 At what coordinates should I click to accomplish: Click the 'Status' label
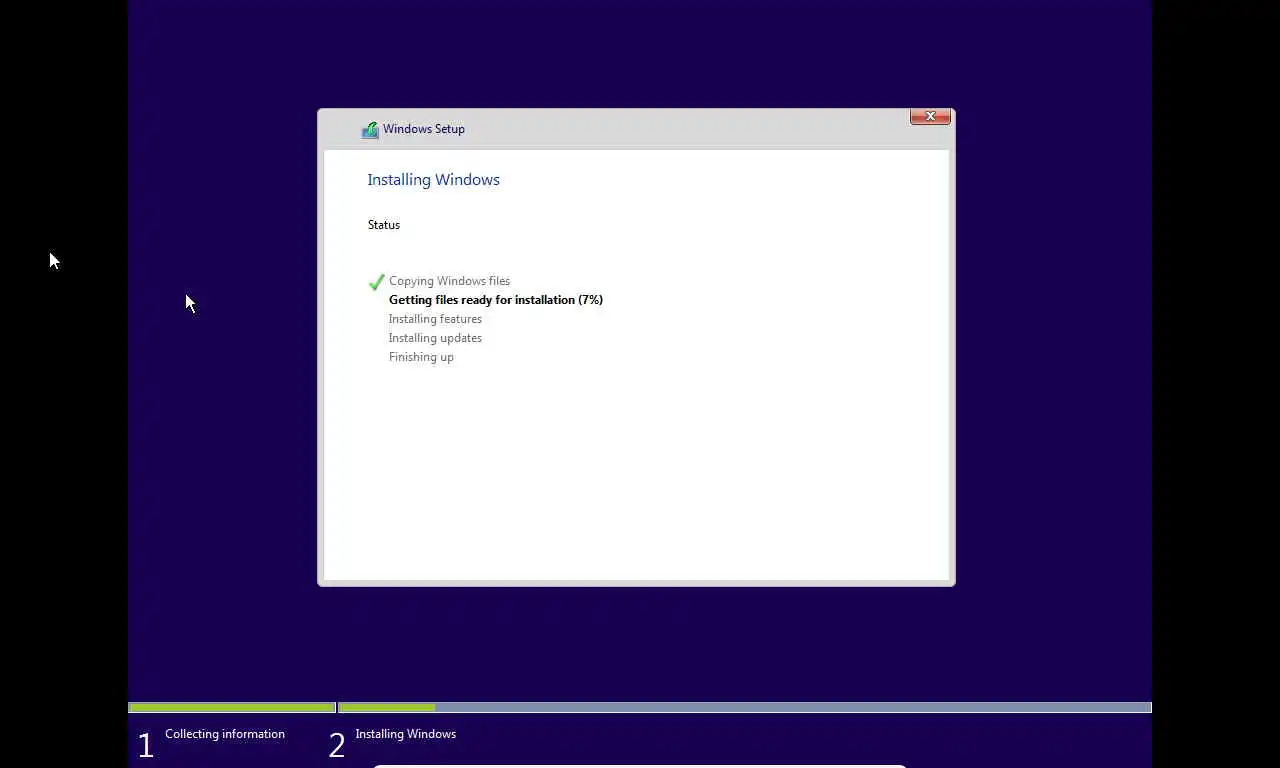(384, 225)
